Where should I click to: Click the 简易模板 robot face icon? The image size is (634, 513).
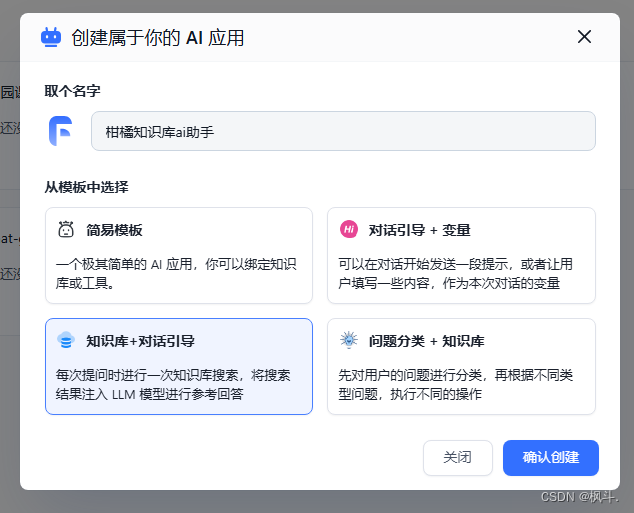66,229
